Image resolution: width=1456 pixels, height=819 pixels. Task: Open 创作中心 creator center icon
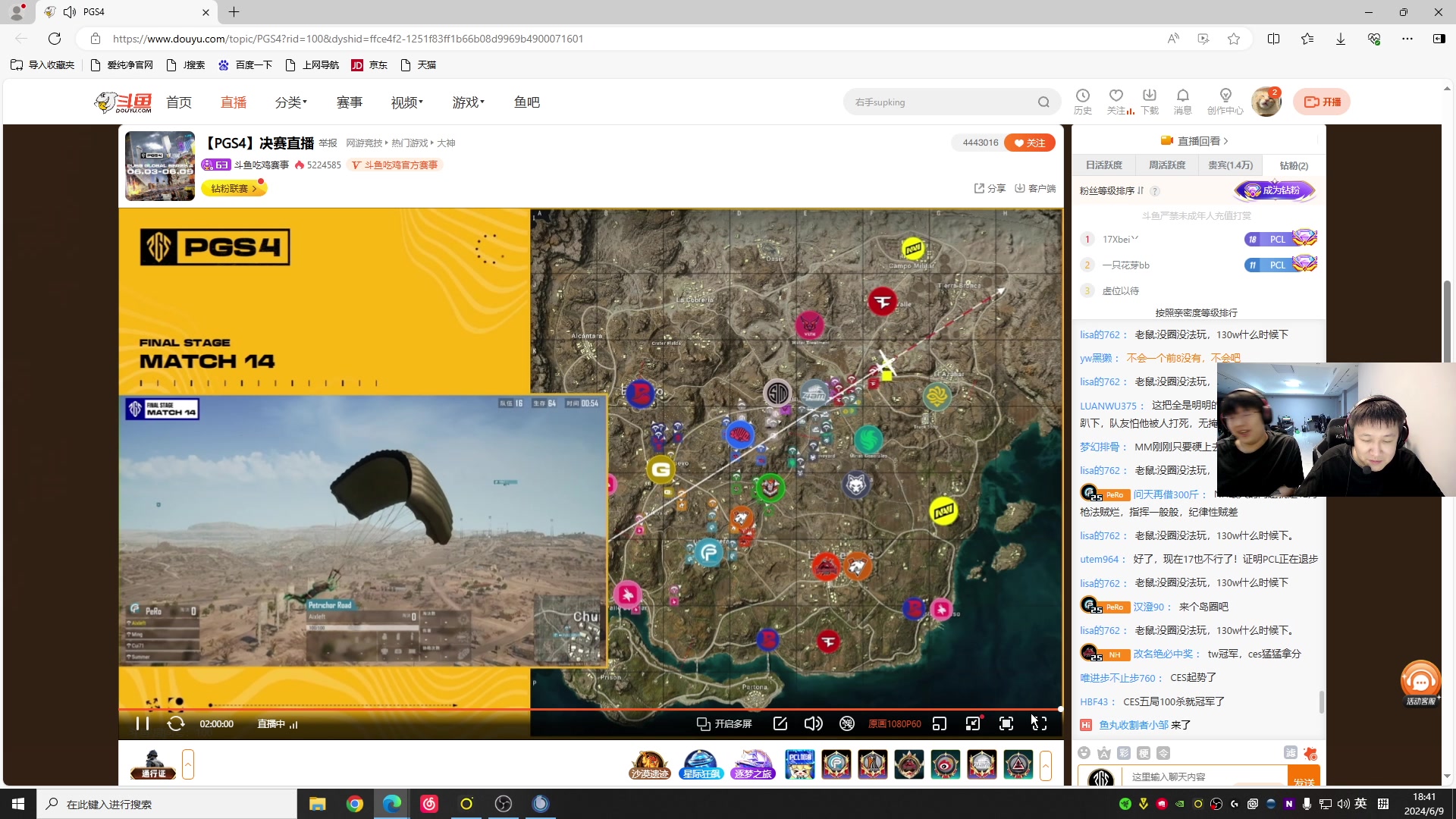pyautogui.click(x=1225, y=102)
